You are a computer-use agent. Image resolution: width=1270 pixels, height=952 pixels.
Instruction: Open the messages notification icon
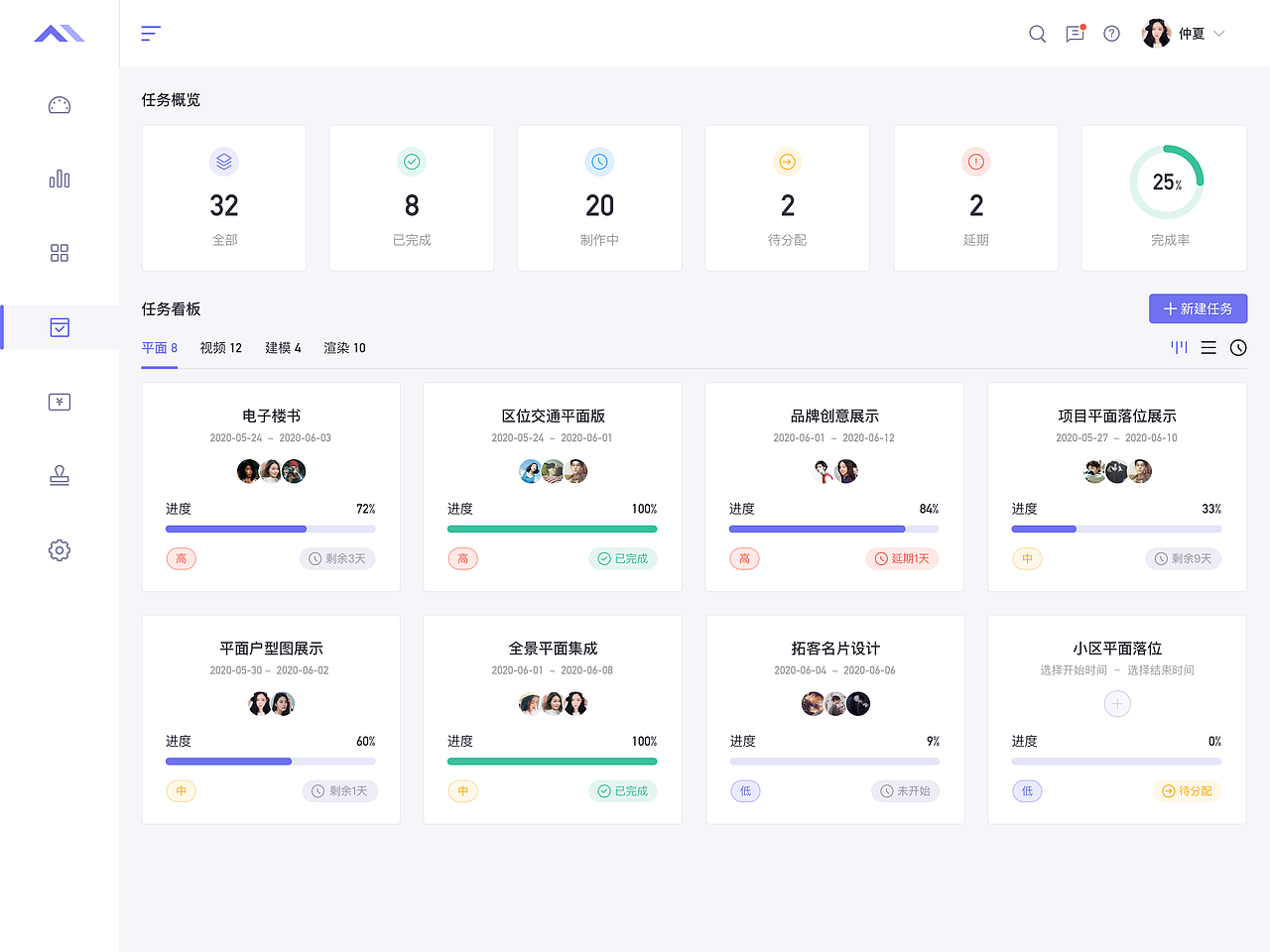(1075, 34)
